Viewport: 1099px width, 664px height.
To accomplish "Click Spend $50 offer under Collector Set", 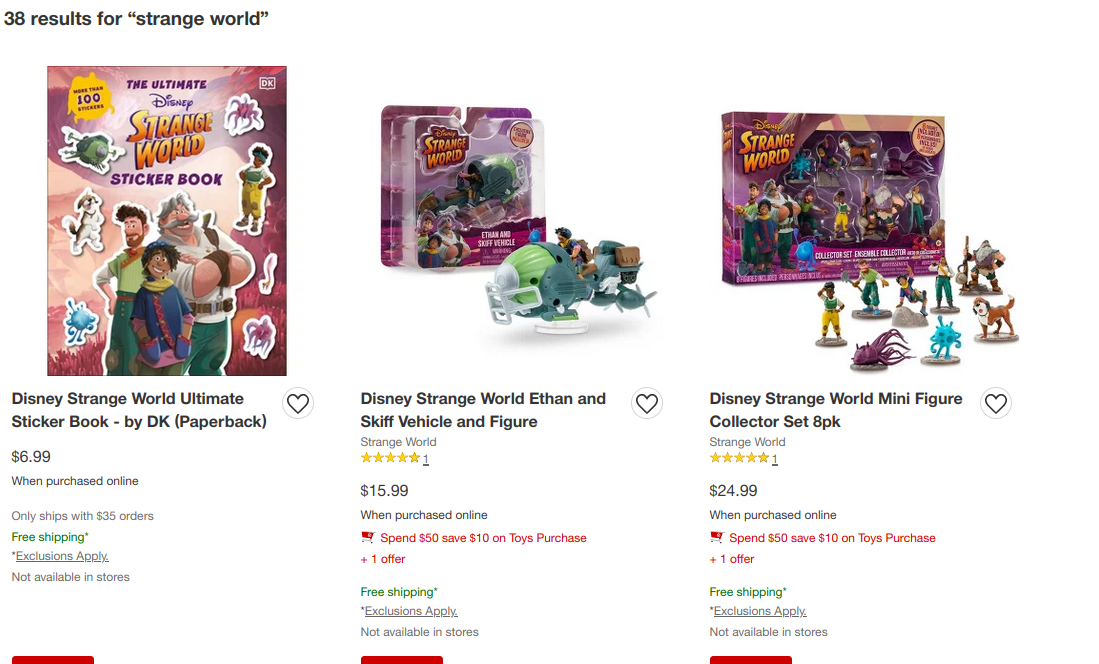I will 832,538.
